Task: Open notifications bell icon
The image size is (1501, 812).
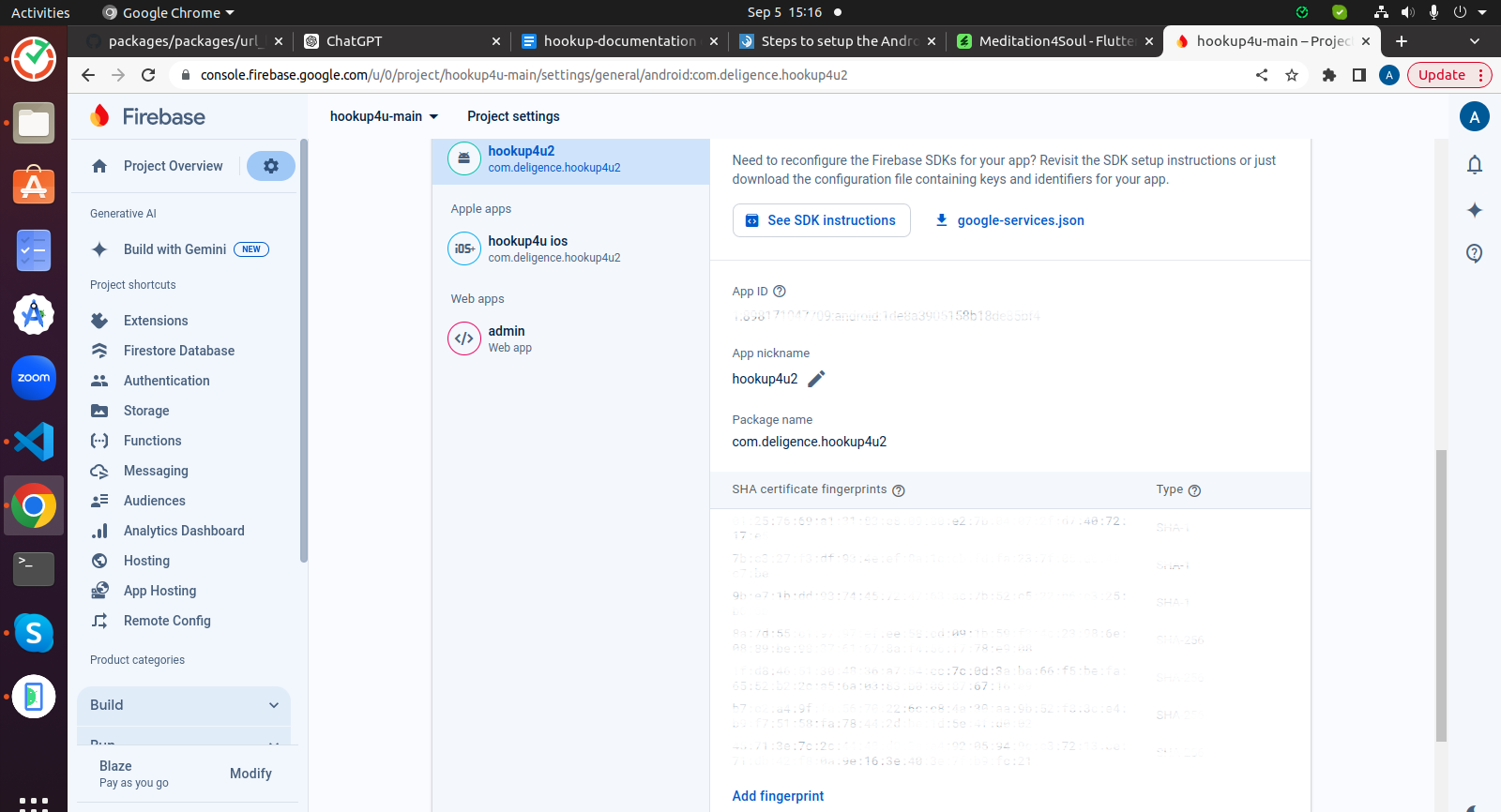Action: pyautogui.click(x=1475, y=165)
